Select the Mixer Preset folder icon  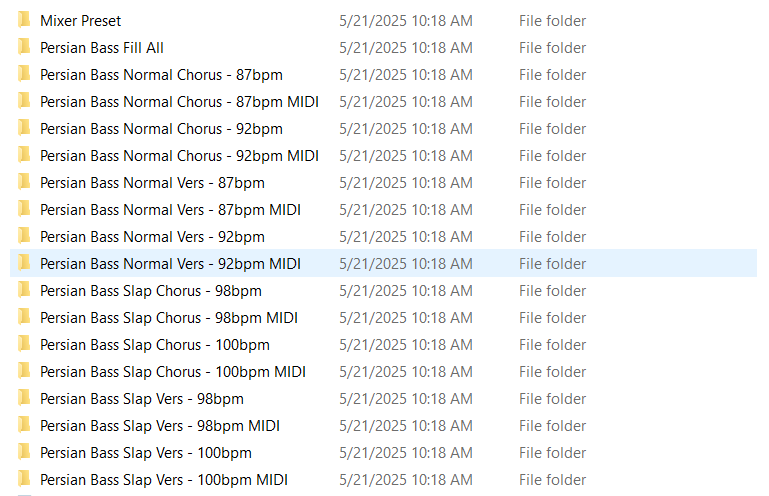pos(24,20)
